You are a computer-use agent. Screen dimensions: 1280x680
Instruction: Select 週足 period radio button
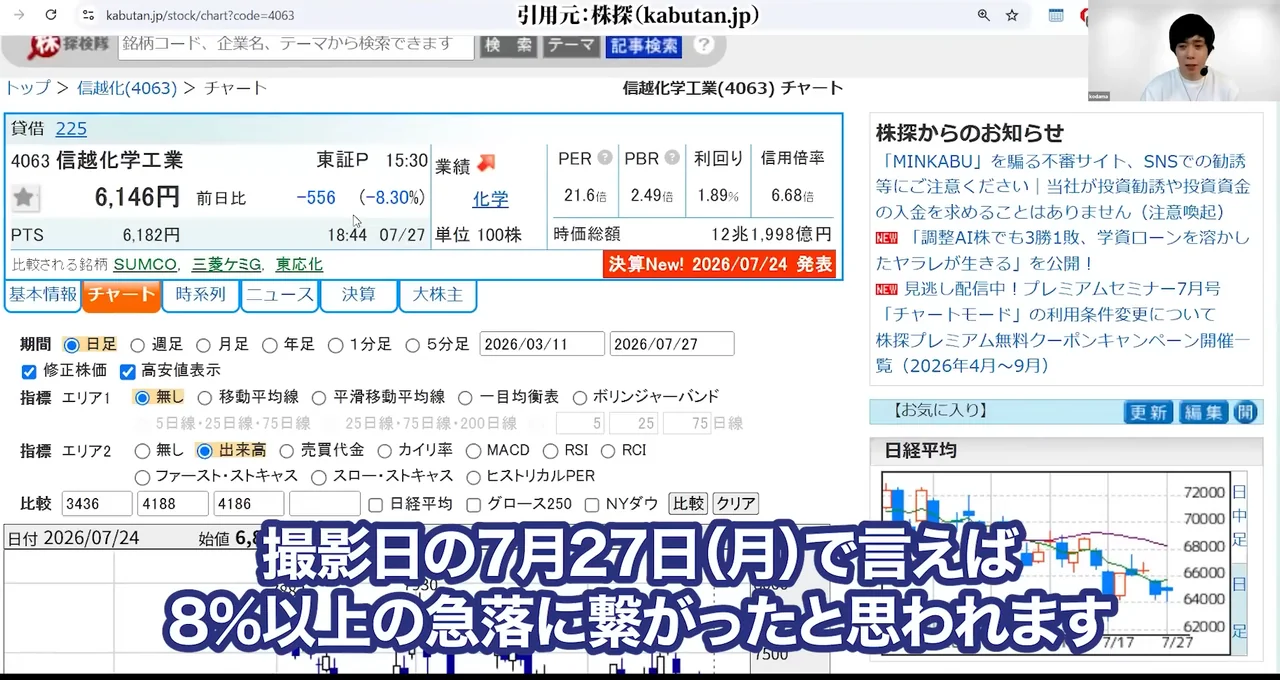coord(137,345)
